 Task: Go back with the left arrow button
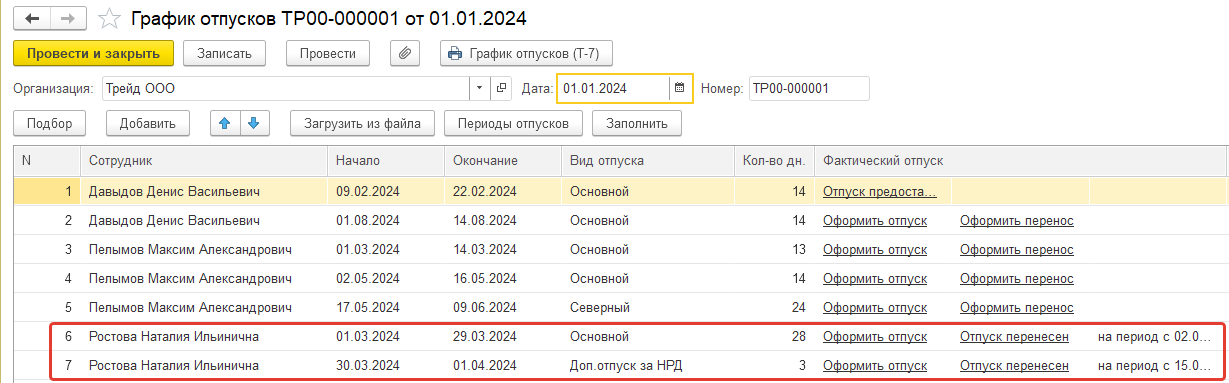pyautogui.click(x=32, y=18)
